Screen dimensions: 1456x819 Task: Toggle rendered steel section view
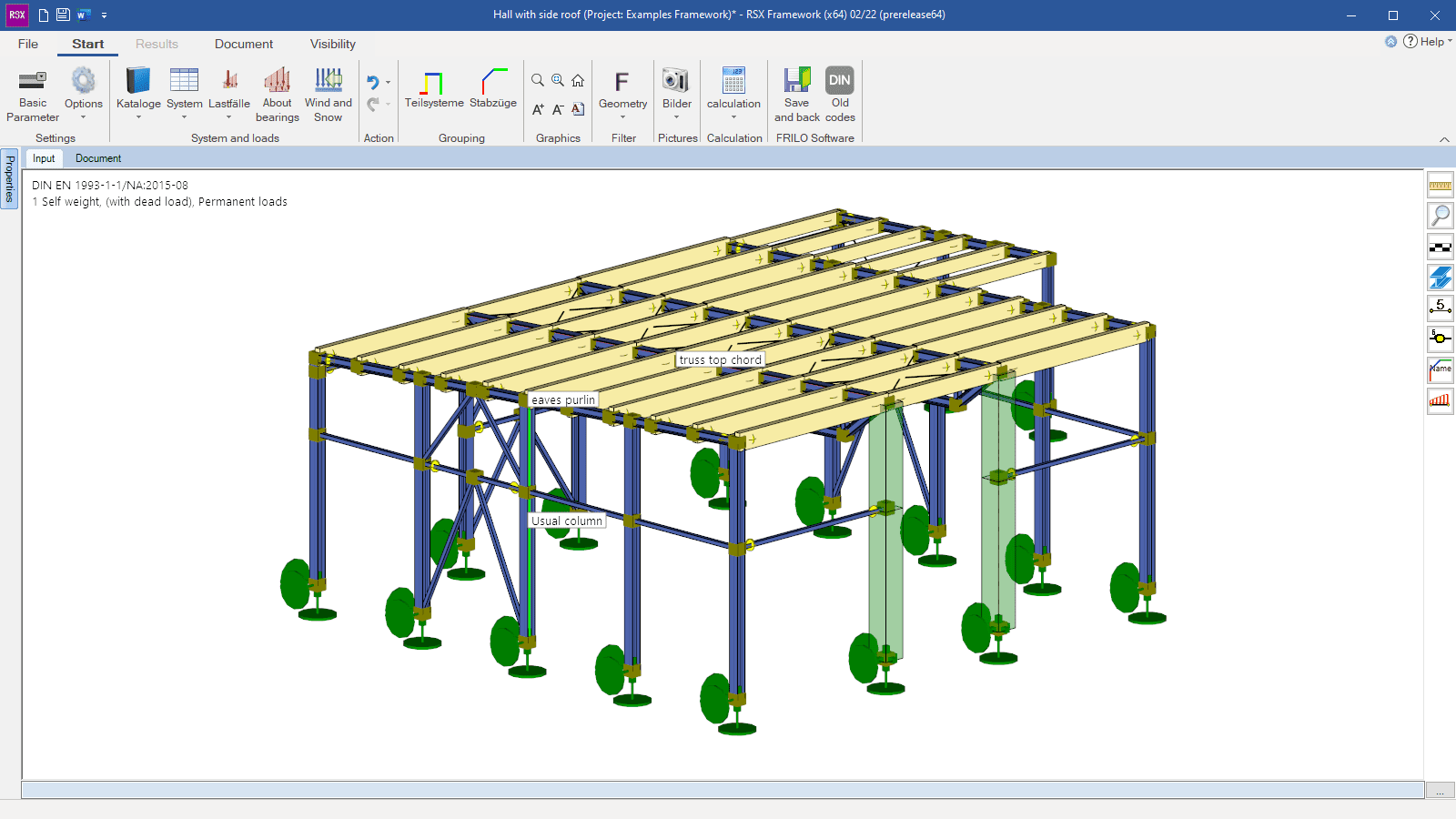1440,278
